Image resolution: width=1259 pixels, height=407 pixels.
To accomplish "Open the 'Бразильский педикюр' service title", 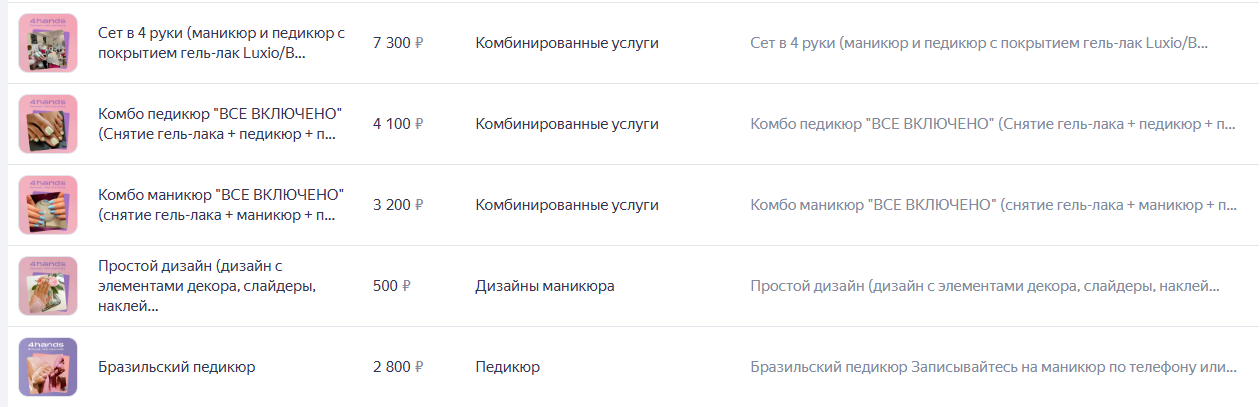I will coord(177,367).
